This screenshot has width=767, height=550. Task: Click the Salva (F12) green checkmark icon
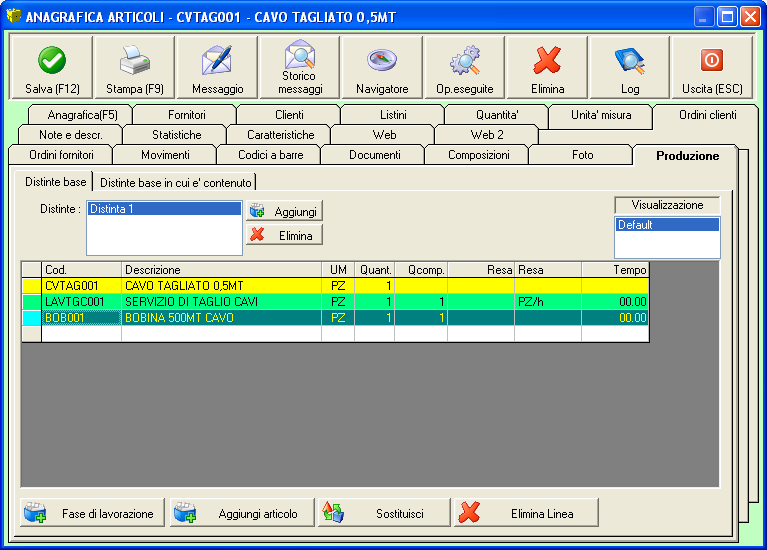[x=52, y=61]
